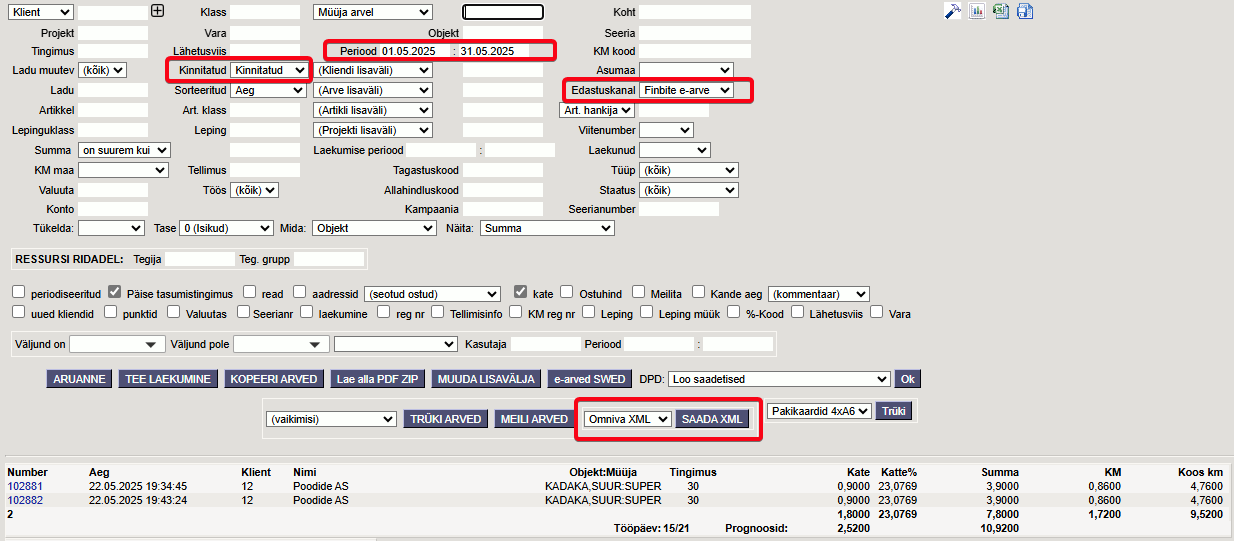Toggle the Kande aeg checkbox
The width and height of the screenshot is (1234, 541).
coord(698,293)
